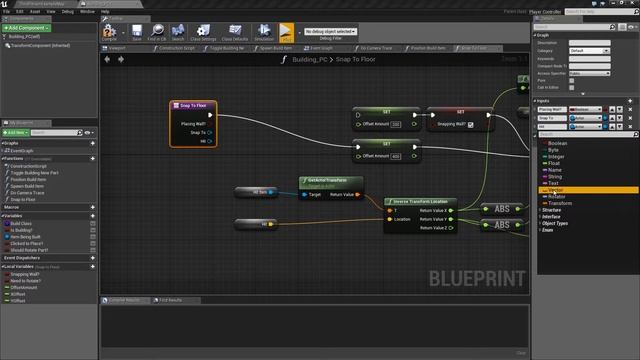Open the Window menu
Screen dimensions: 640x360
87,12
